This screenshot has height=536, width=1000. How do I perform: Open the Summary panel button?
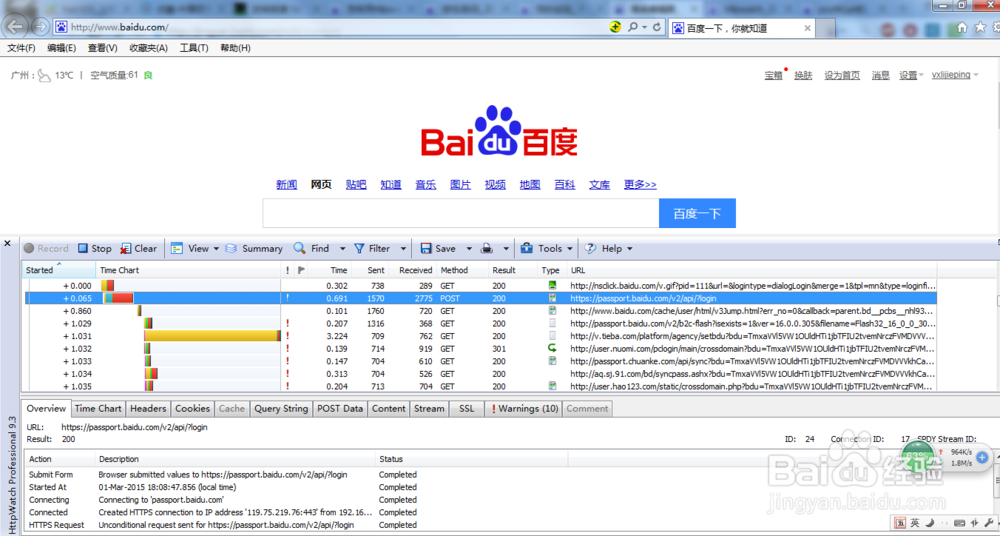coord(254,248)
